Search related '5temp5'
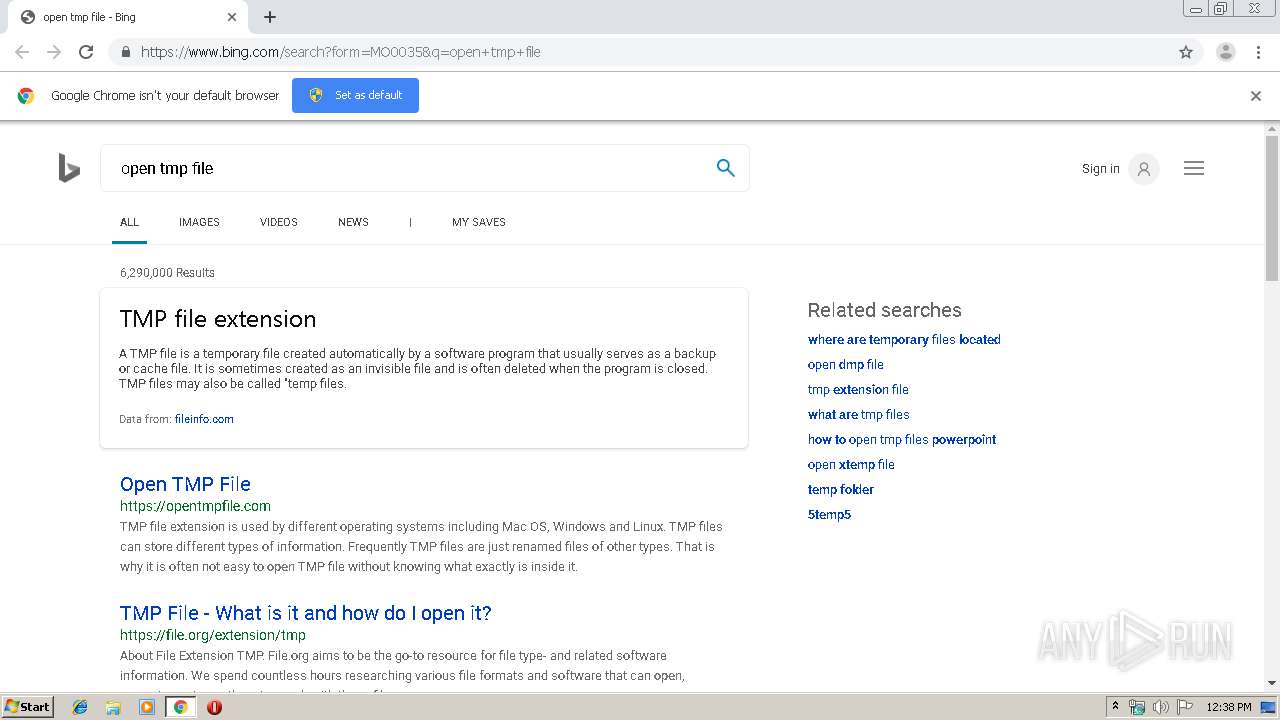This screenshot has width=1280, height=720. coord(829,515)
